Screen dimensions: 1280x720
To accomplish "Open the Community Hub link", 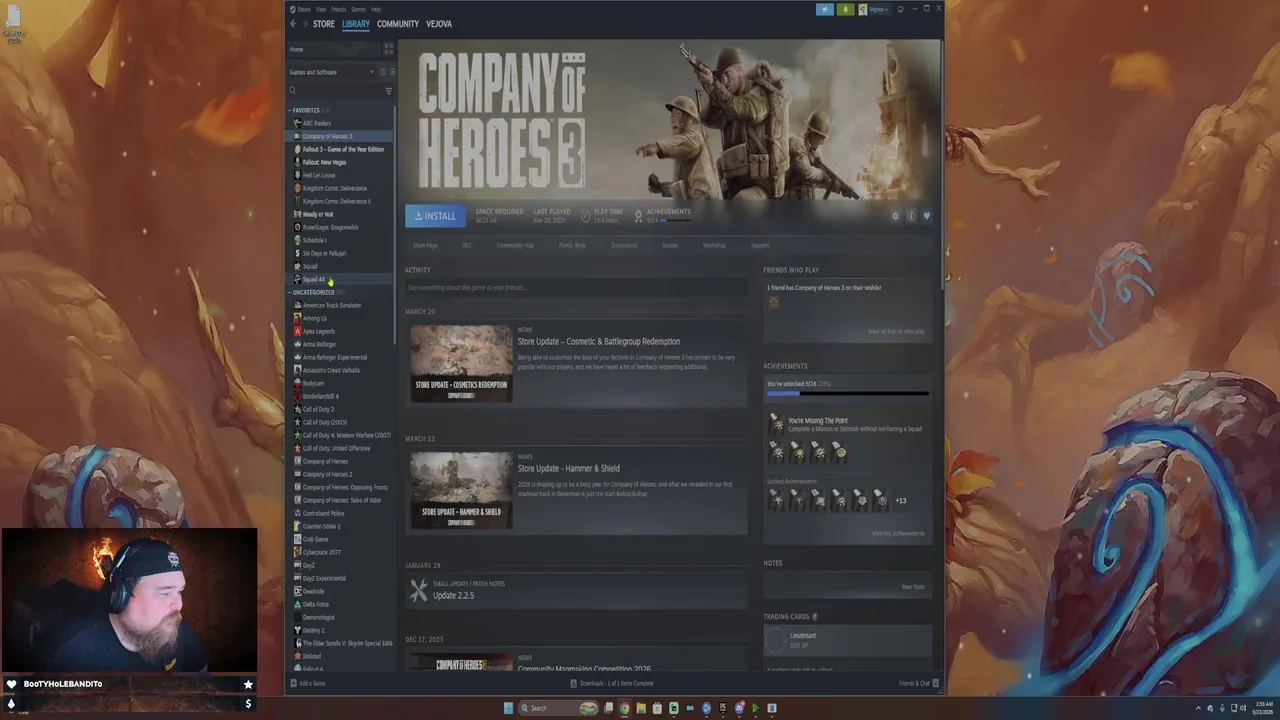I will tap(515, 245).
